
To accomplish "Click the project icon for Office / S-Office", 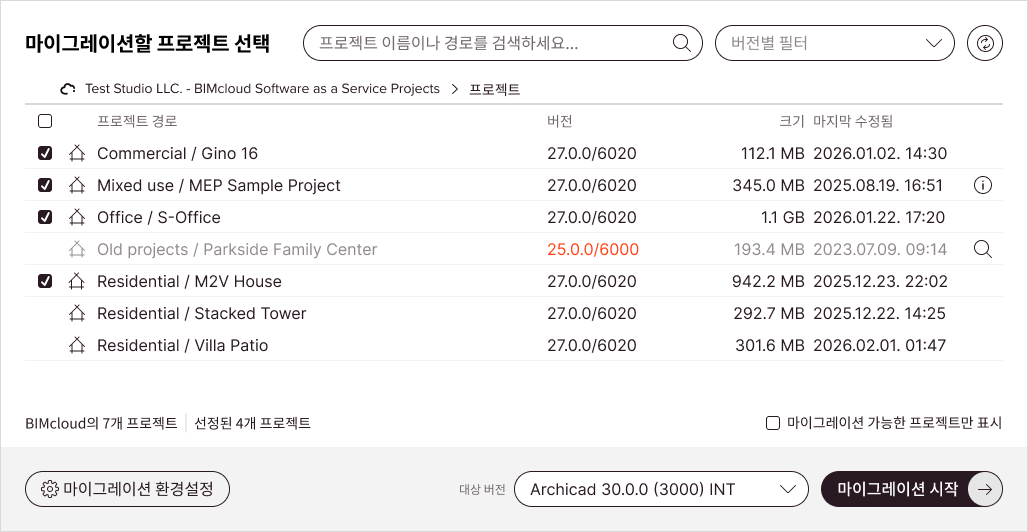I will pos(77,217).
